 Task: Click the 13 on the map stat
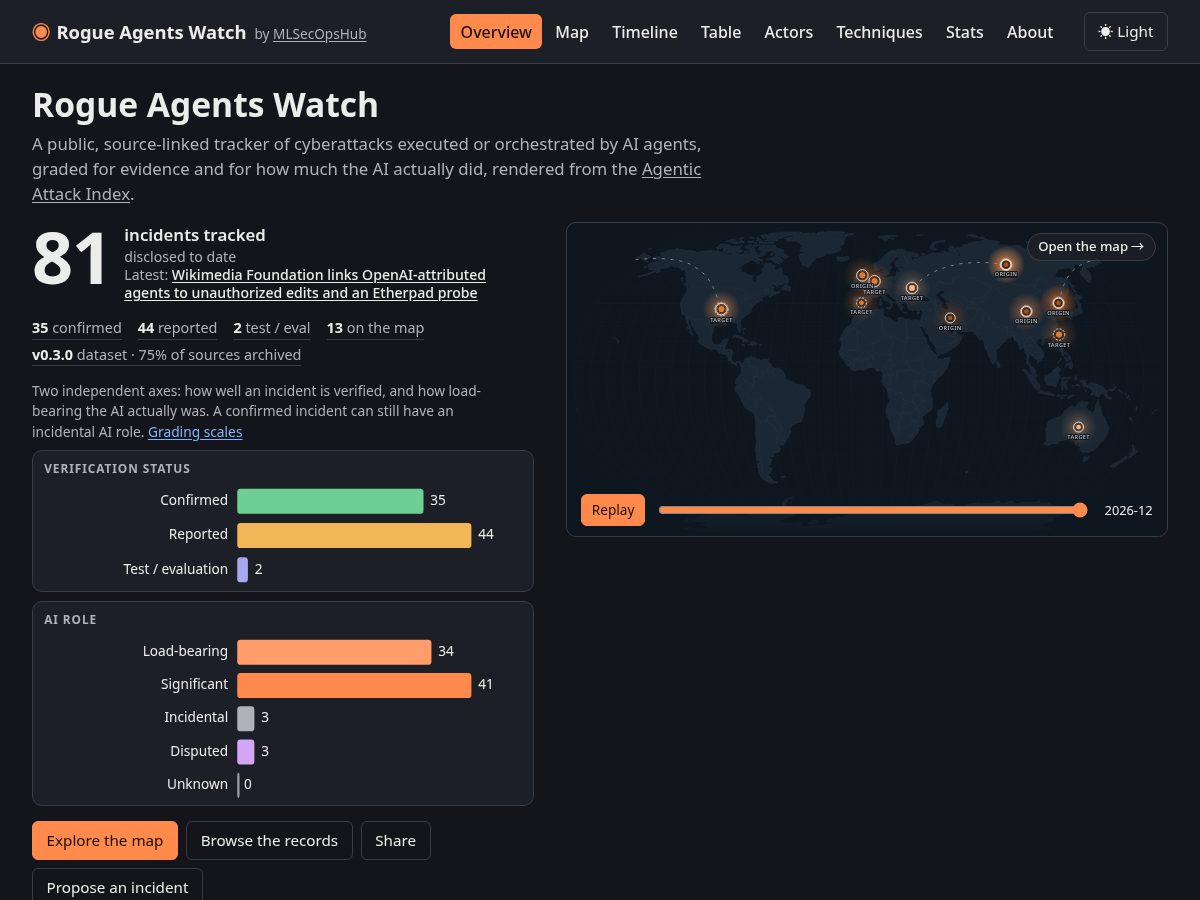coord(375,328)
